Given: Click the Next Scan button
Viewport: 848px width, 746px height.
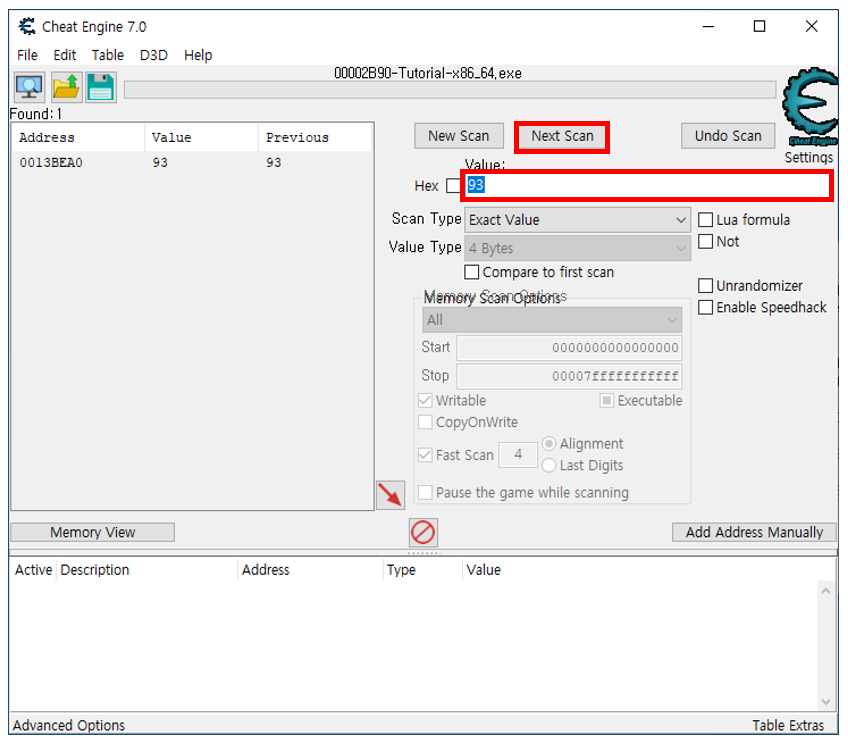Looking at the screenshot, I should [x=562, y=136].
